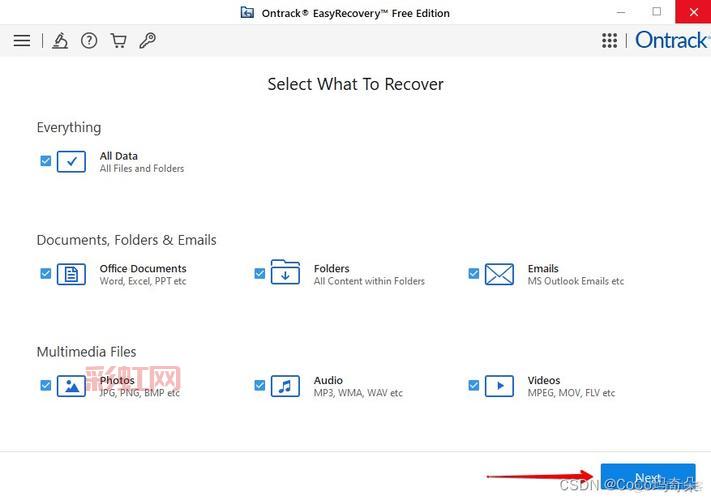Click "Word, Excel, PPT etc" text
The height and width of the screenshot is (500, 711).
[x=143, y=281]
